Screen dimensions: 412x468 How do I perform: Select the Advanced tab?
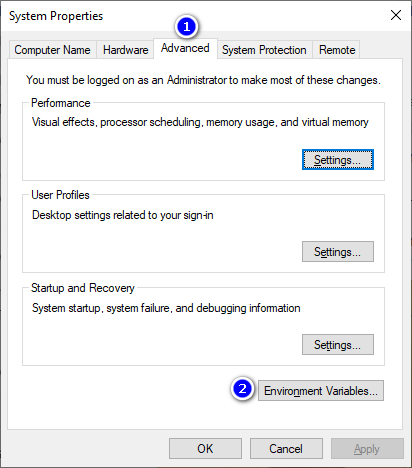(185, 48)
